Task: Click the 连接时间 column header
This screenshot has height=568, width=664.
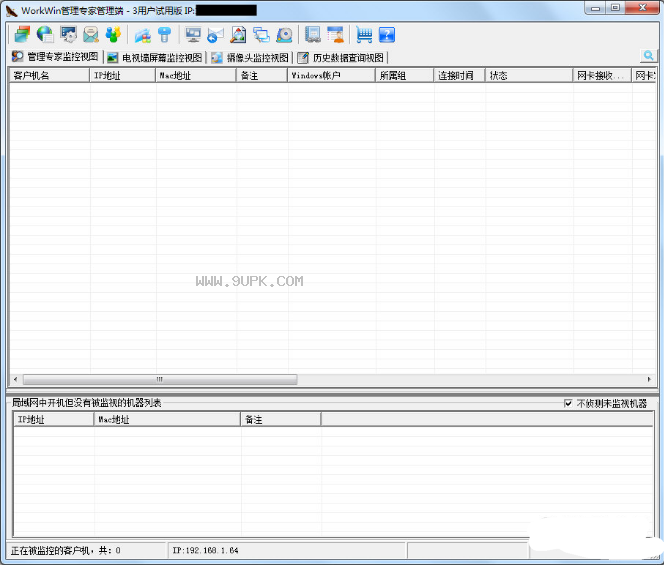Action: [459, 75]
